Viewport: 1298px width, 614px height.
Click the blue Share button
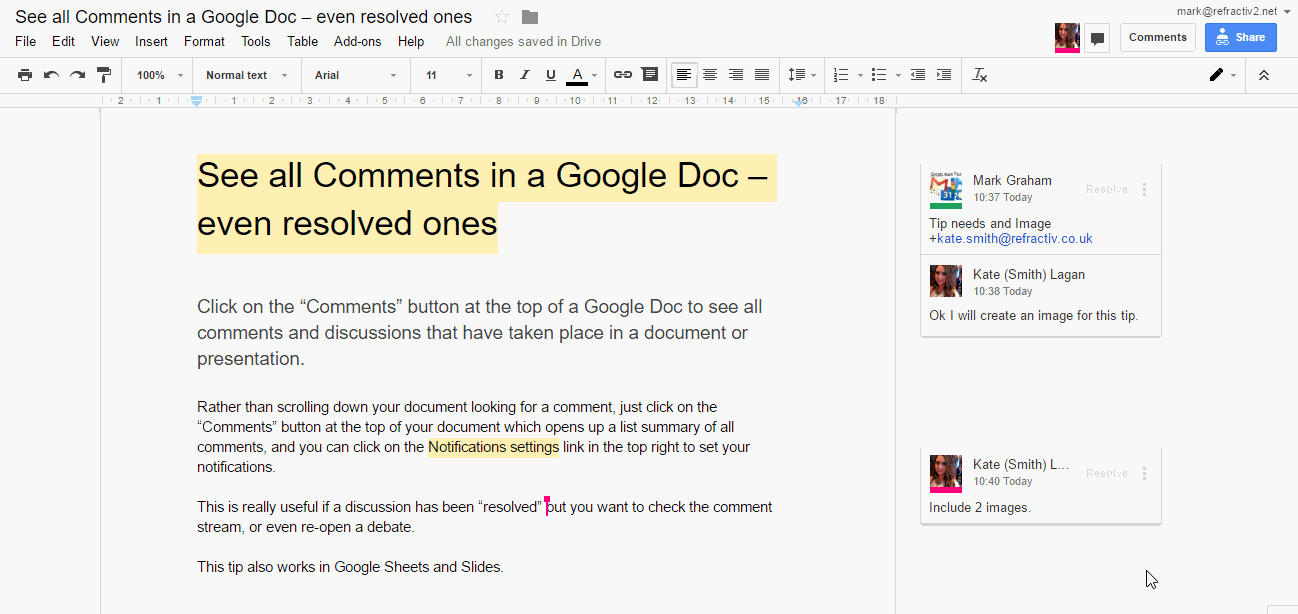coord(1240,37)
